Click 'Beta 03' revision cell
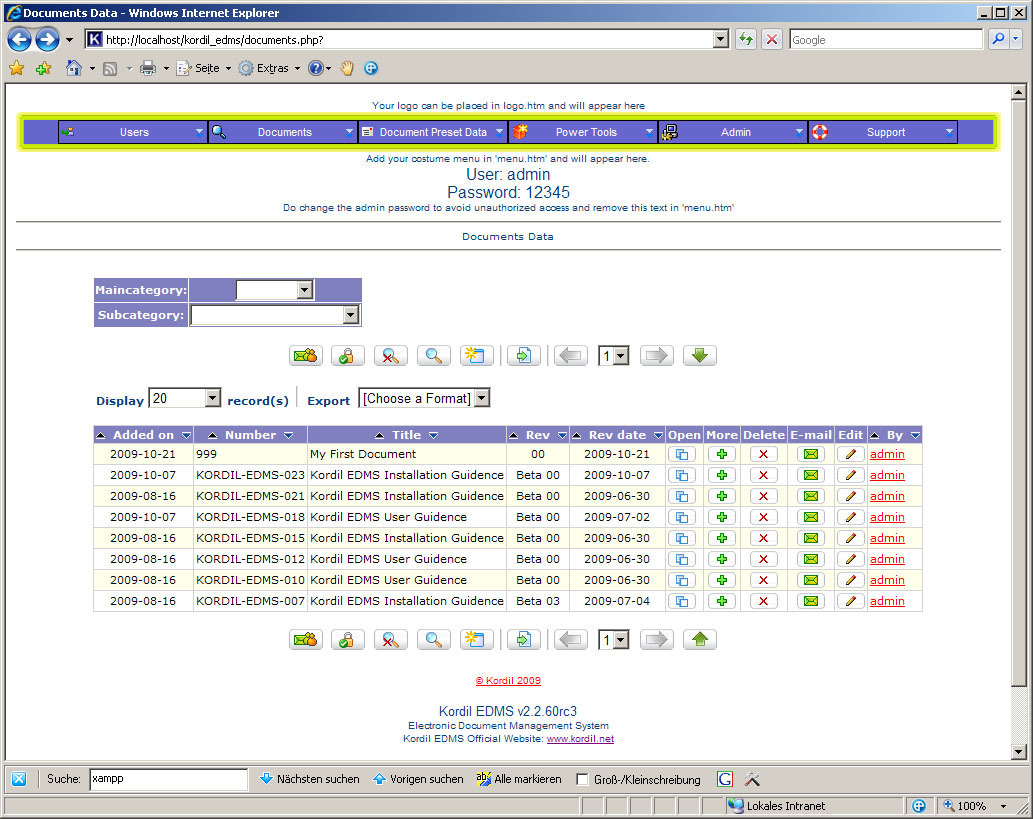Screen dimensions: 1033x819 coord(538,602)
